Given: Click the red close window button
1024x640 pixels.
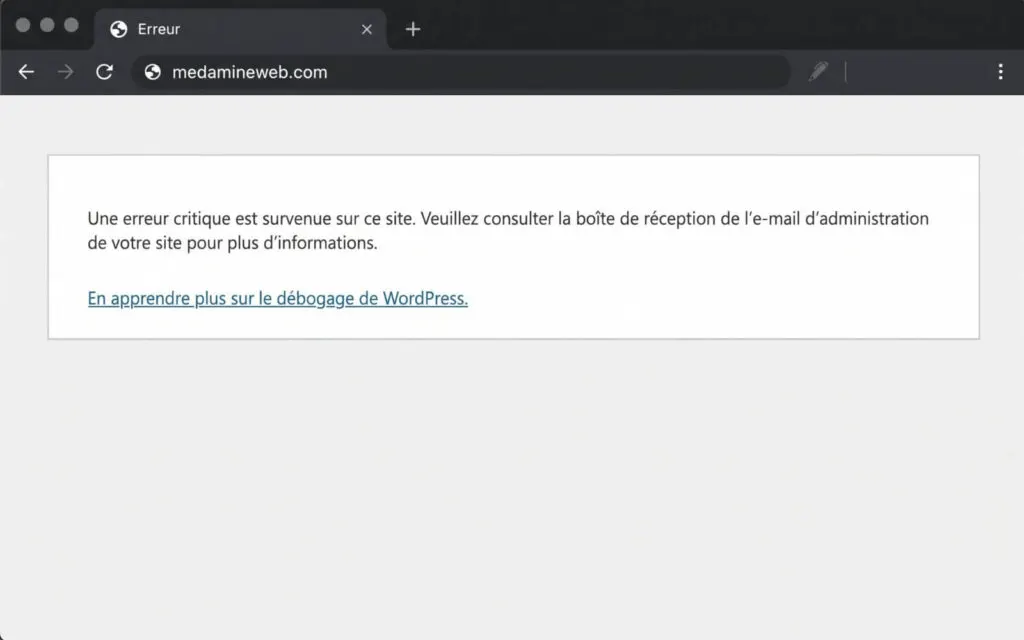Looking at the screenshot, I should pyautogui.click(x=23, y=25).
